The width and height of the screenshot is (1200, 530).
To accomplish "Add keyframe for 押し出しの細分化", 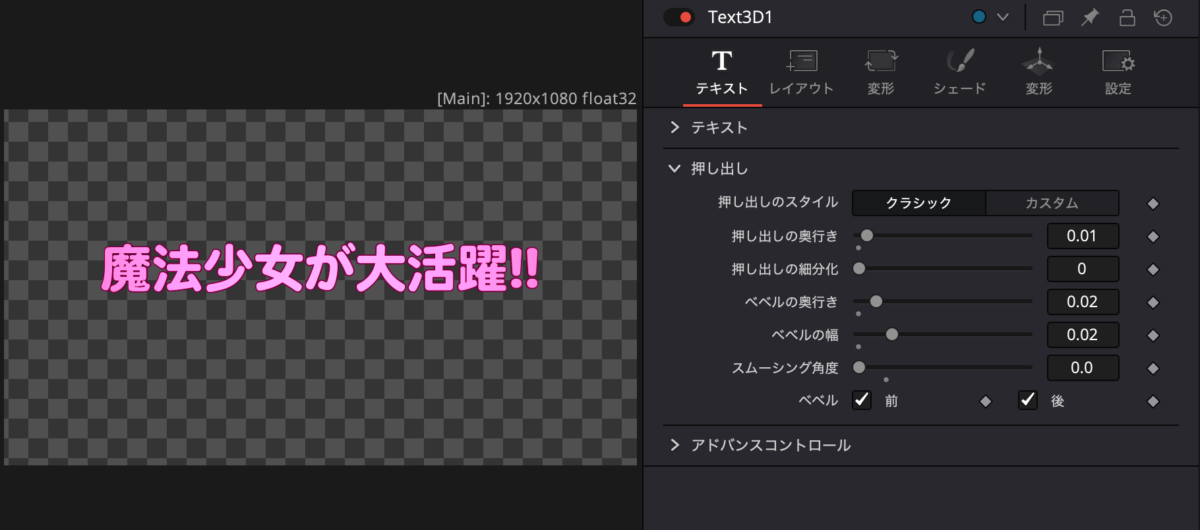I will point(1153,270).
